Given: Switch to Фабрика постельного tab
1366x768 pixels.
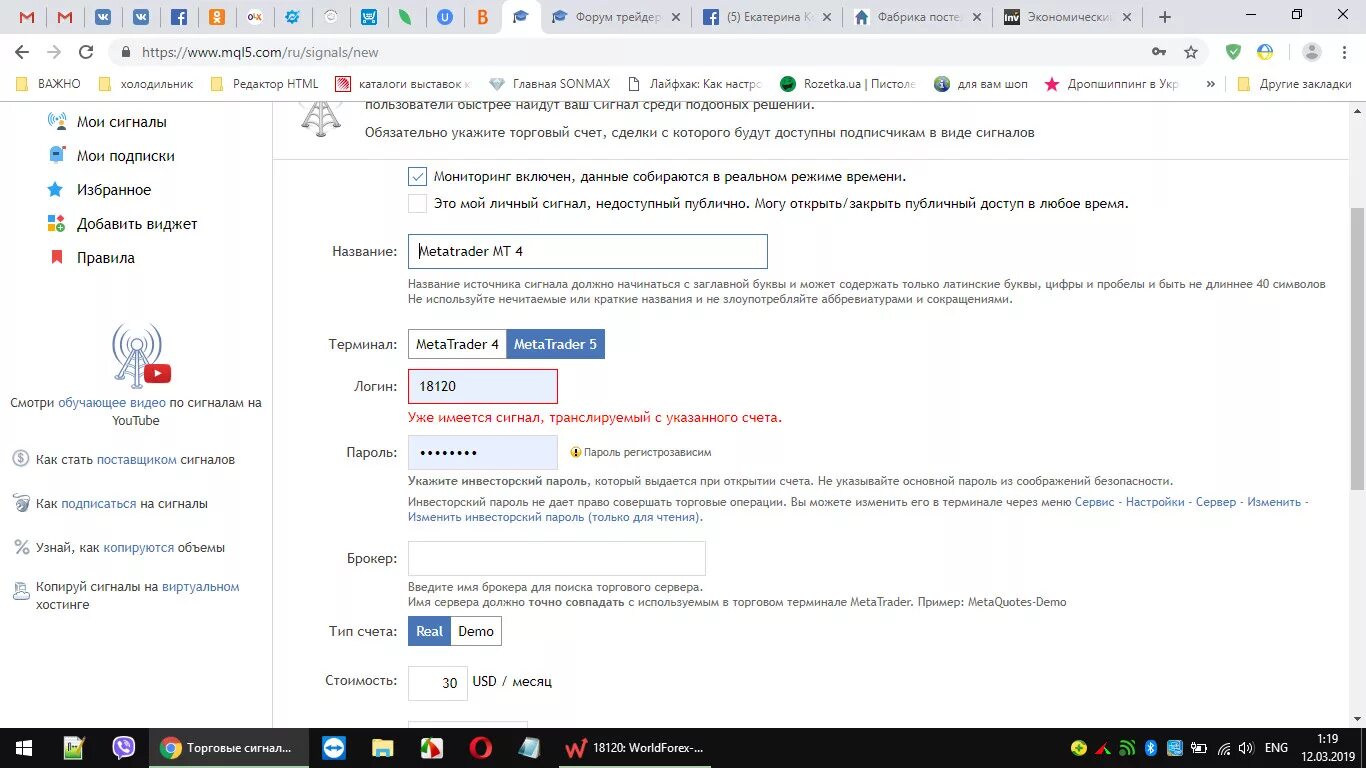Looking at the screenshot, I should tap(918, 17).
